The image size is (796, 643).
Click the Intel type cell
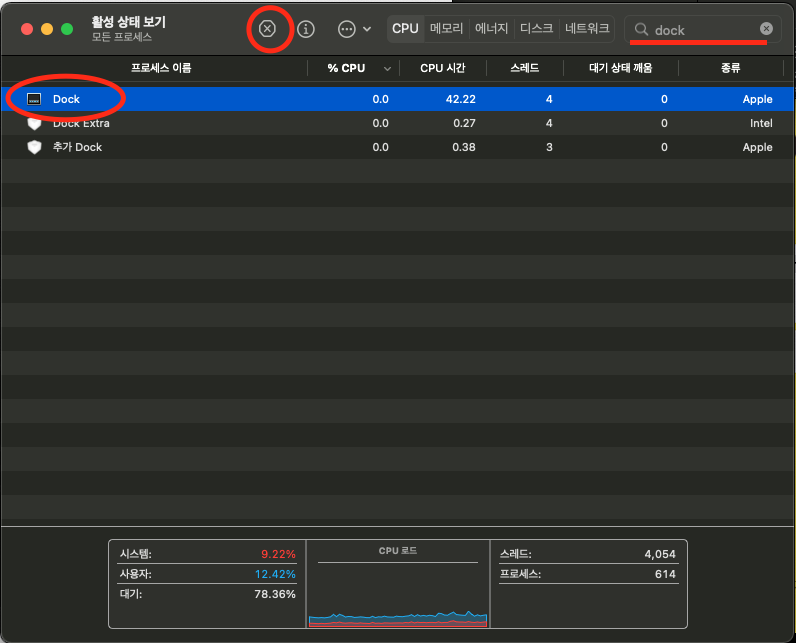761,123
